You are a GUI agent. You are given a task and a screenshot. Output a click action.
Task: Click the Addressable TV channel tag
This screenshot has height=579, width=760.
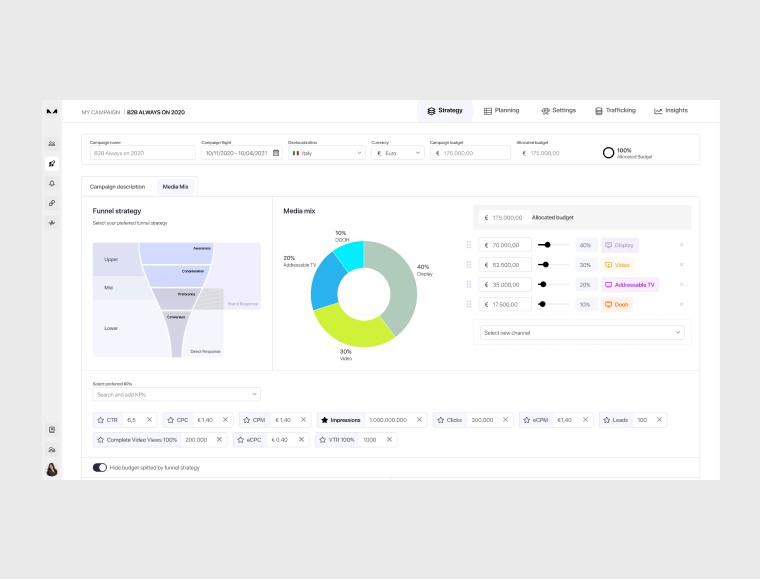click(630, 284)
